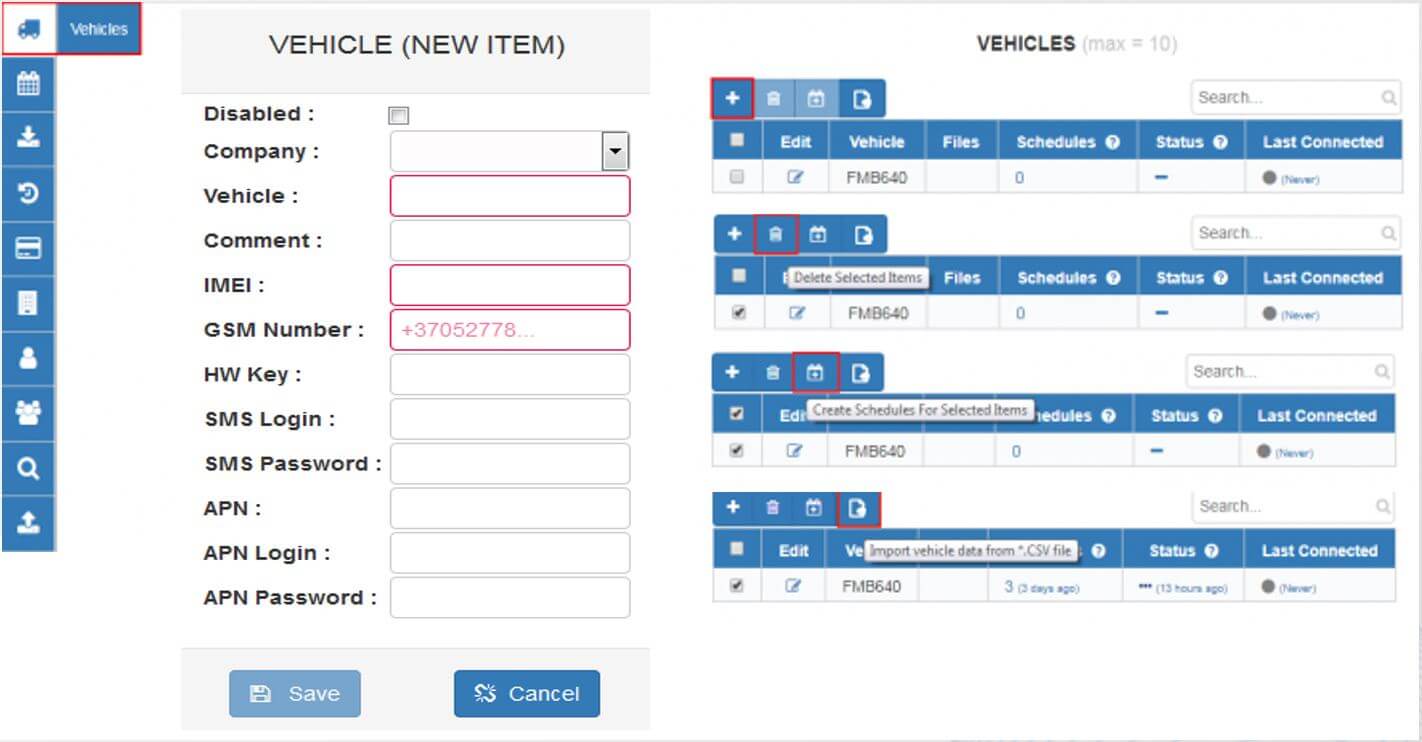The width and height of the screenshot is (1422, 742).
Task: Open history using the clock arrow icon
Action: coord(28,192)
